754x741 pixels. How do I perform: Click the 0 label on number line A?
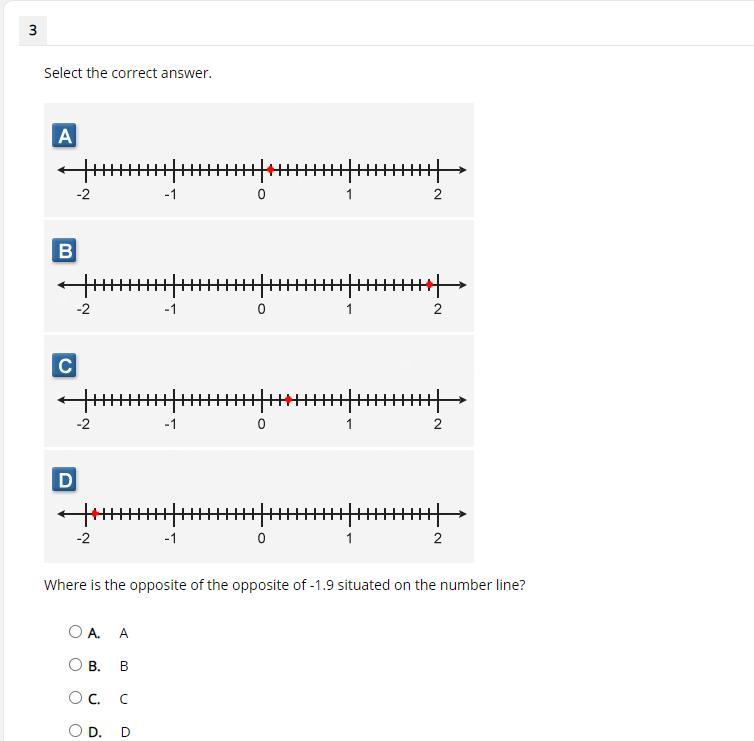(x=261, y=194)
